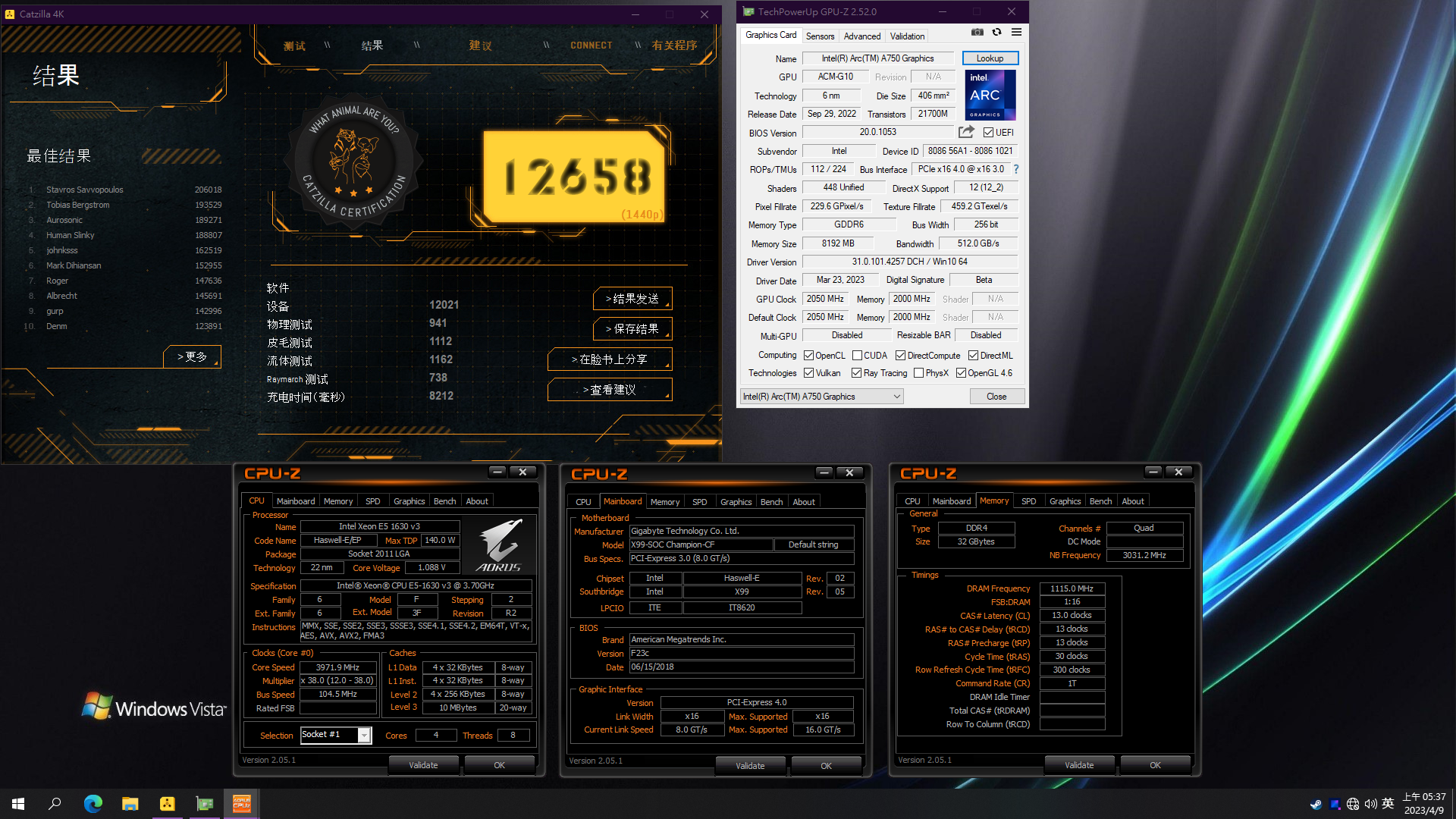The width and height of the screenshot is (1456, 819).
Task: Toggle the Ray Tracing checkbox
Action: pyautogui.click(x=856, y=372)
